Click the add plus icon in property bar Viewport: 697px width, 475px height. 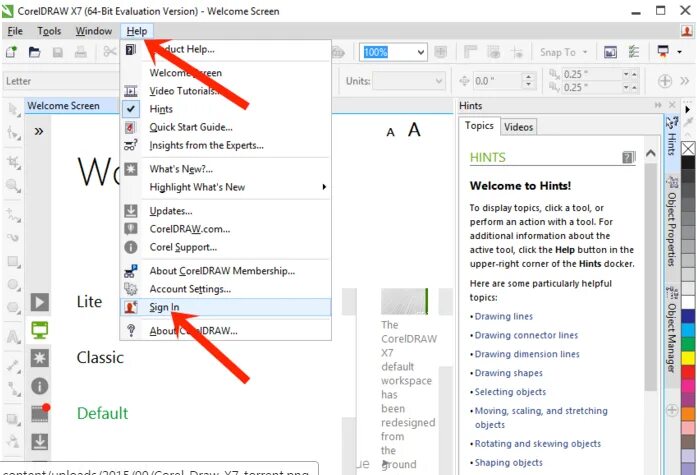665,81
